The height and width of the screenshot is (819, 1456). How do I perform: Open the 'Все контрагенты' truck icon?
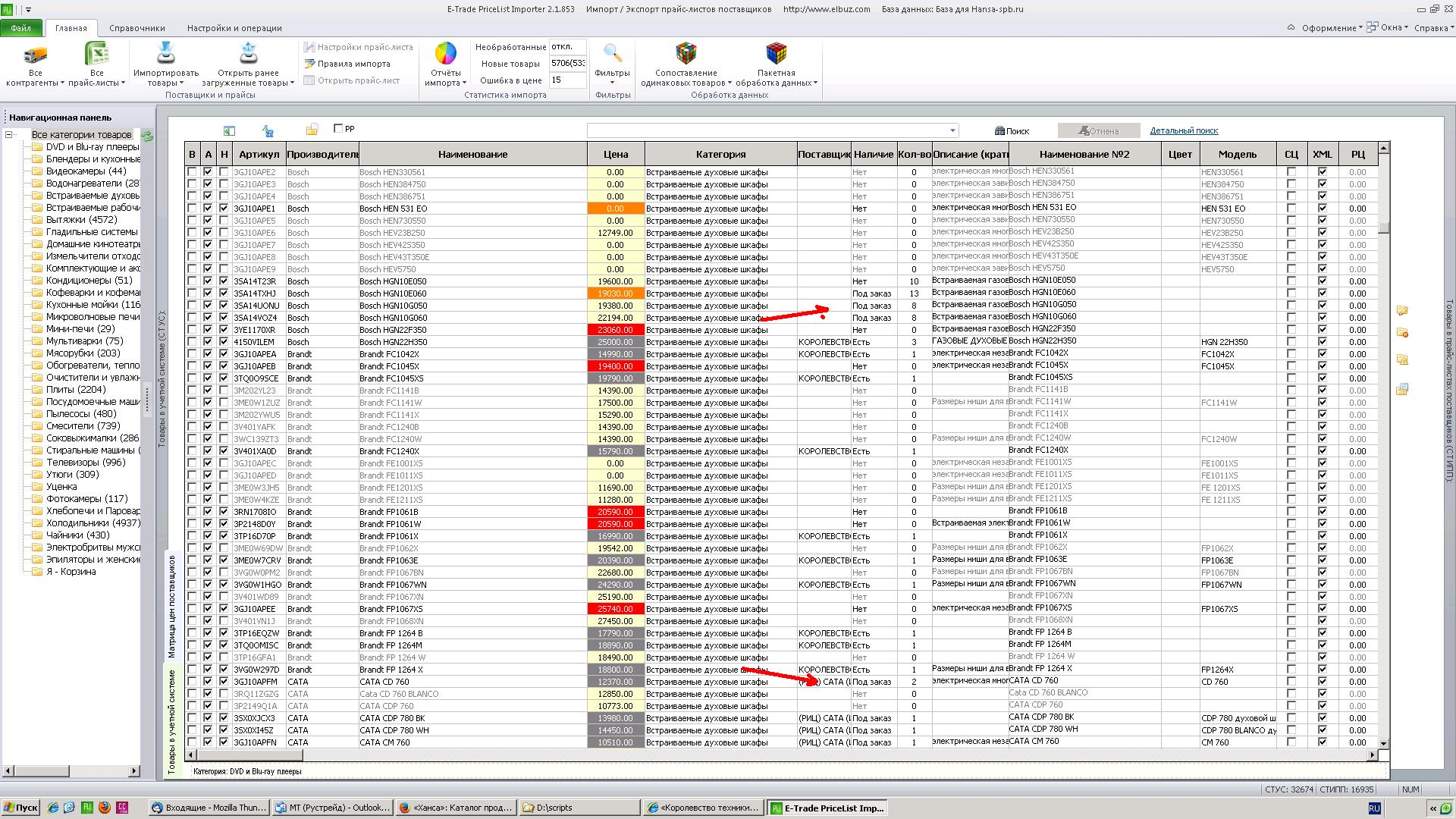(x=35, y=55)
